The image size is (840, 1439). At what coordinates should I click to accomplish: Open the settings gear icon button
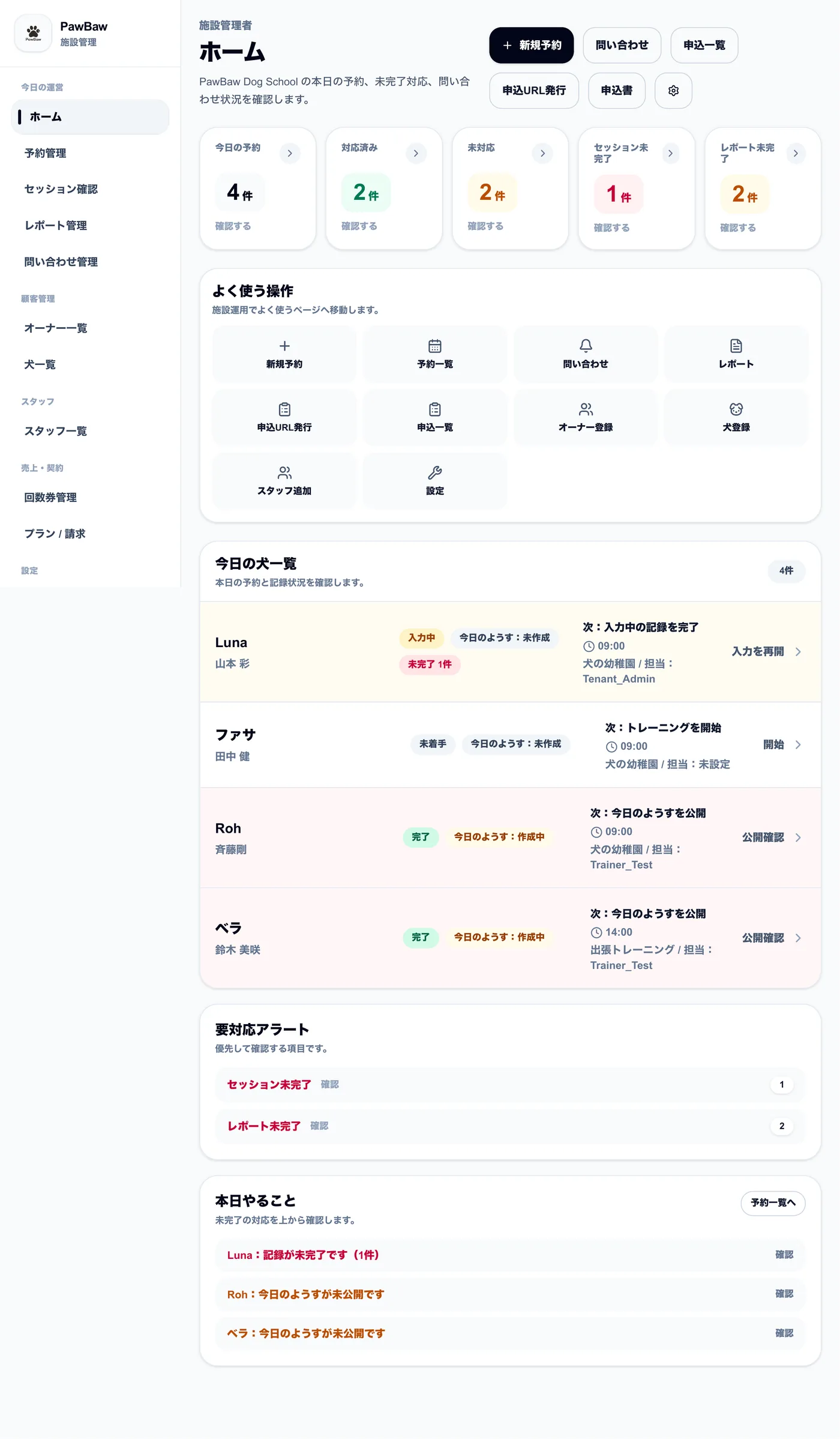pyautogui.click(x=673, y=91)
